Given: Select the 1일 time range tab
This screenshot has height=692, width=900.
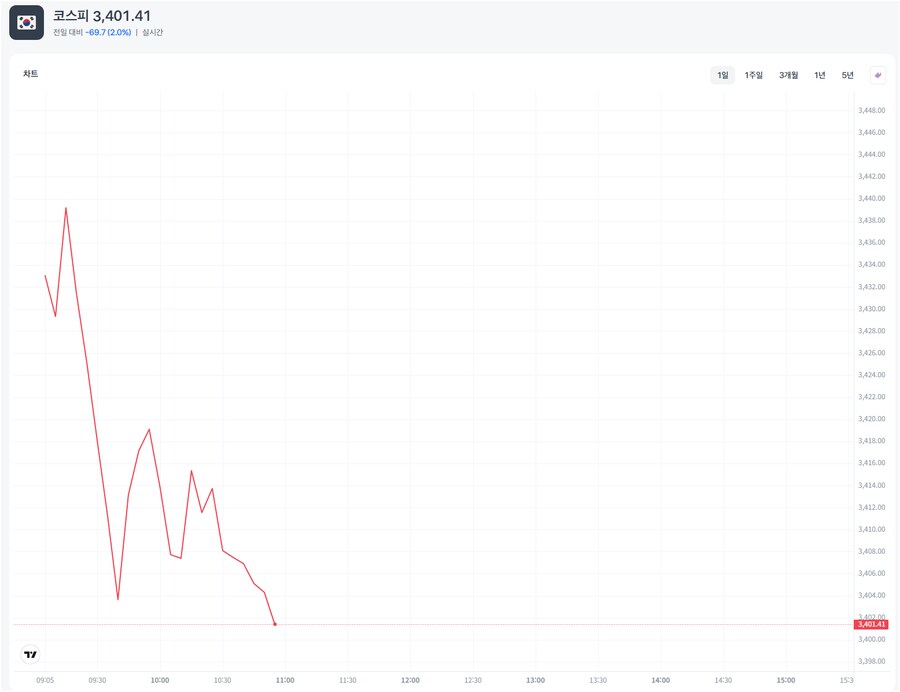Looking at the screenshot, I should [x=722, y=75].
